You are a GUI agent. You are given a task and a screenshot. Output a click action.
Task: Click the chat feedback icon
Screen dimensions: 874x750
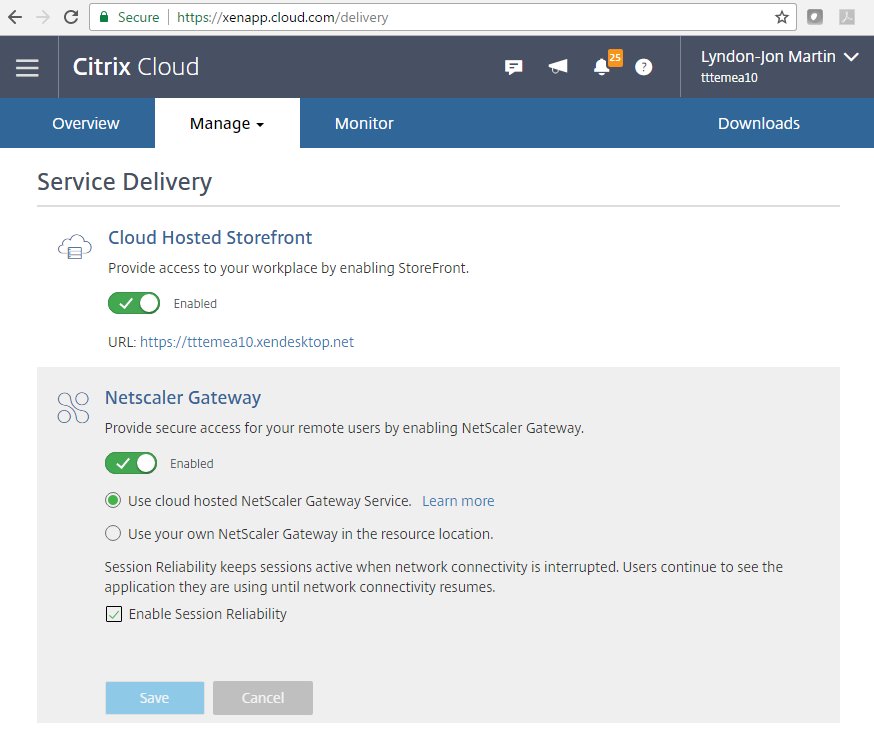pos(513,67)
